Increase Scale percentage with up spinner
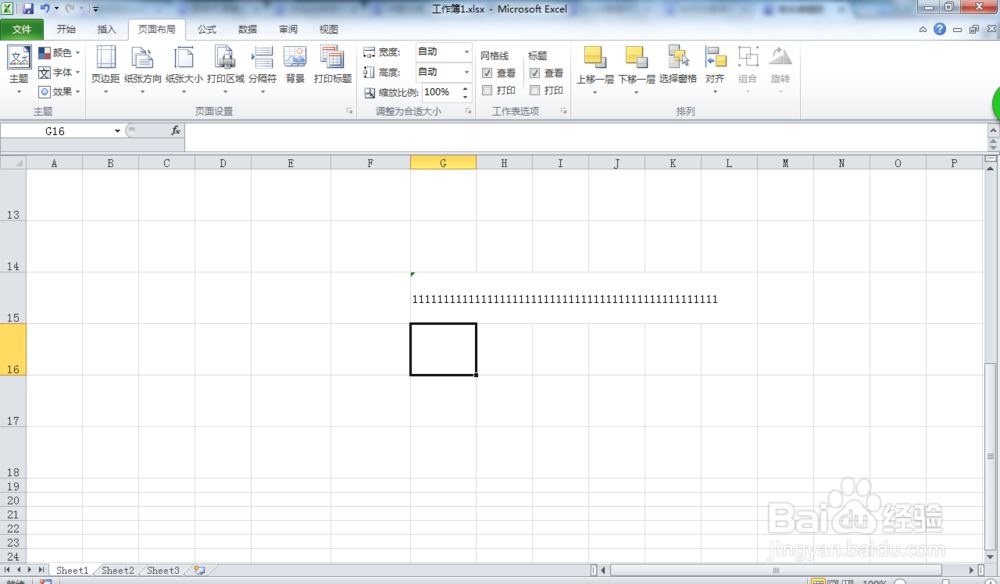Viewport: 1000px width, 584px height. [466, 89]
